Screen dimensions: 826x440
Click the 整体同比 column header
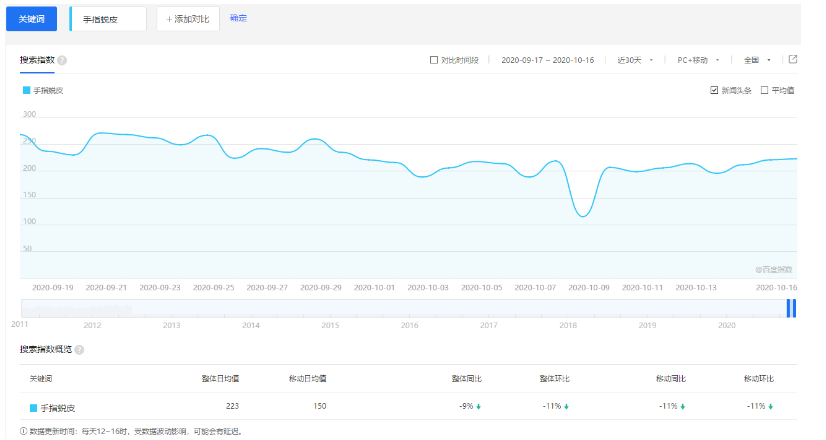tap(467, 378)
